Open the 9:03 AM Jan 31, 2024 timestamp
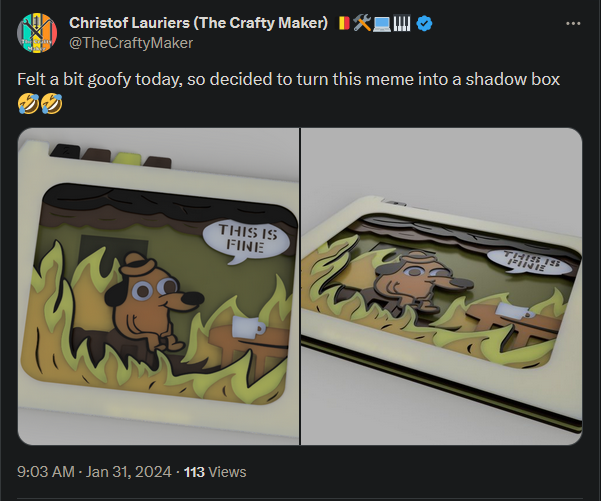601x501 pixels. pyautogui.click(x=95, y=471)
